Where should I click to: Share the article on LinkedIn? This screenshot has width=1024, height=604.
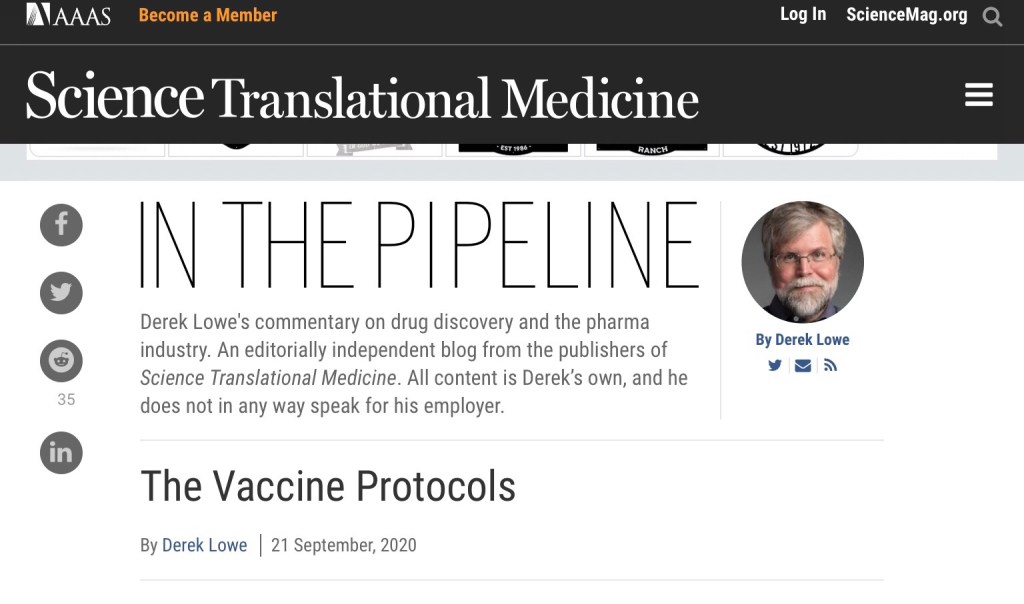click(61, 453)
